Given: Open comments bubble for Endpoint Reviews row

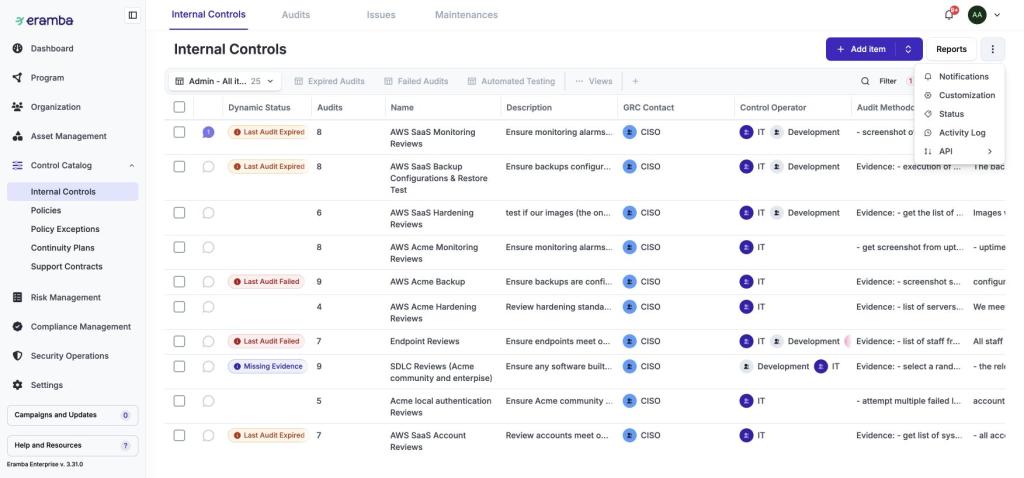Looking at the screenshot, I should click(x=208, y=341).
